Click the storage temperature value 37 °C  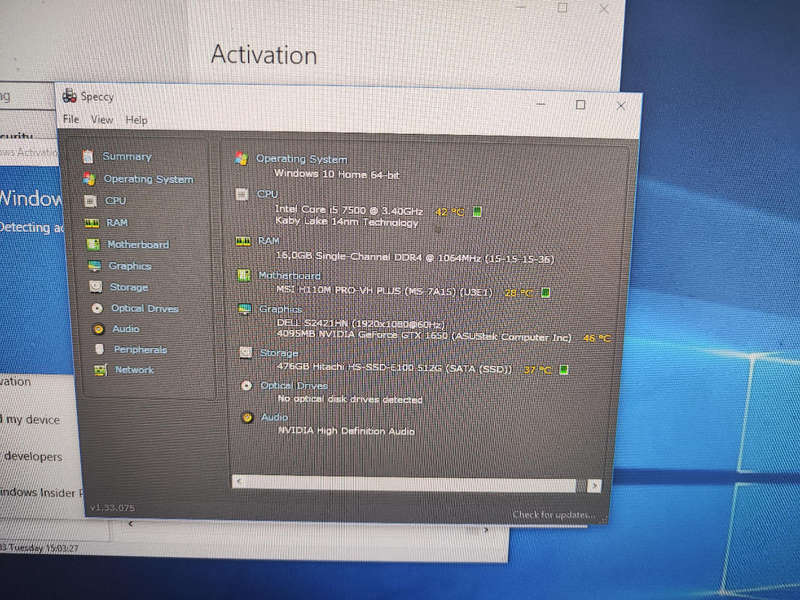[x=538, y=370]
